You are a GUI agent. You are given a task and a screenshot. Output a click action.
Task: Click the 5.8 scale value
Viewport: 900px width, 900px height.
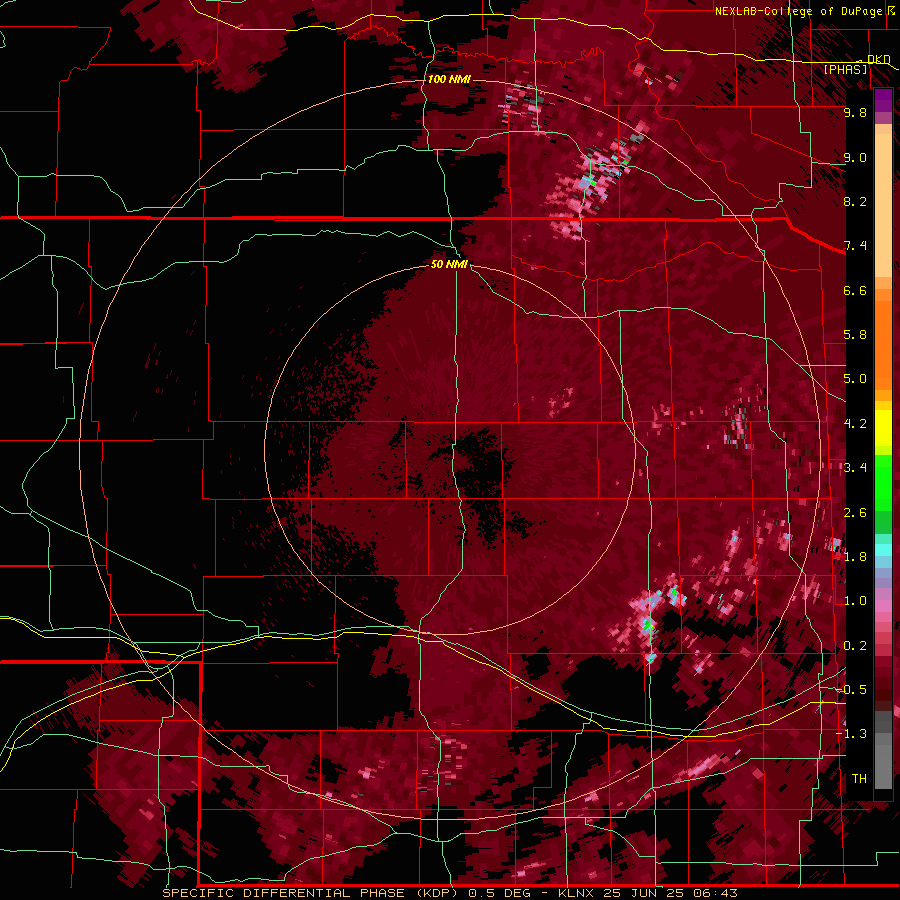855,335
